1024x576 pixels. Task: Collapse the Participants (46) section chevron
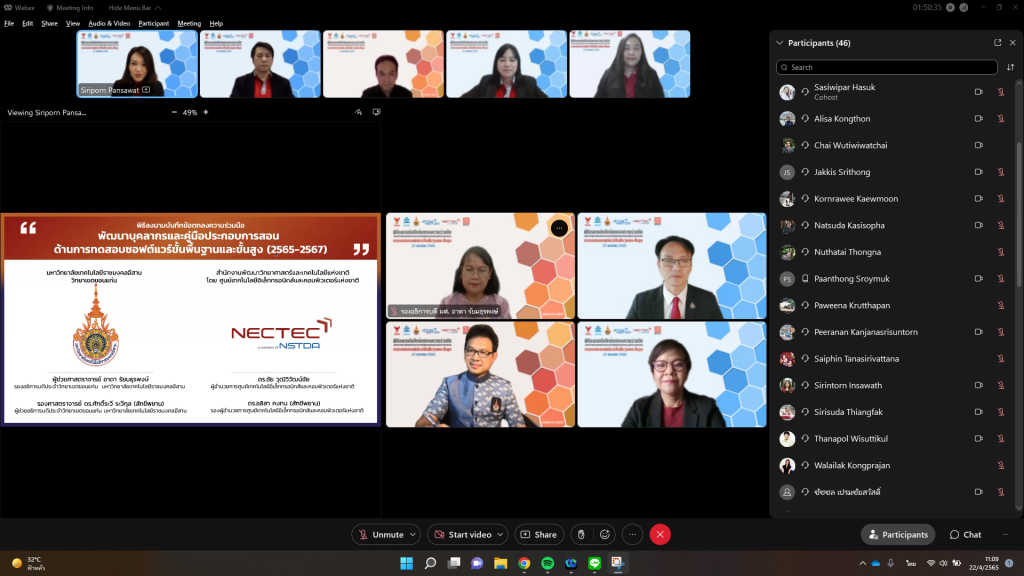pyautogui.click(x=780, y=43)
